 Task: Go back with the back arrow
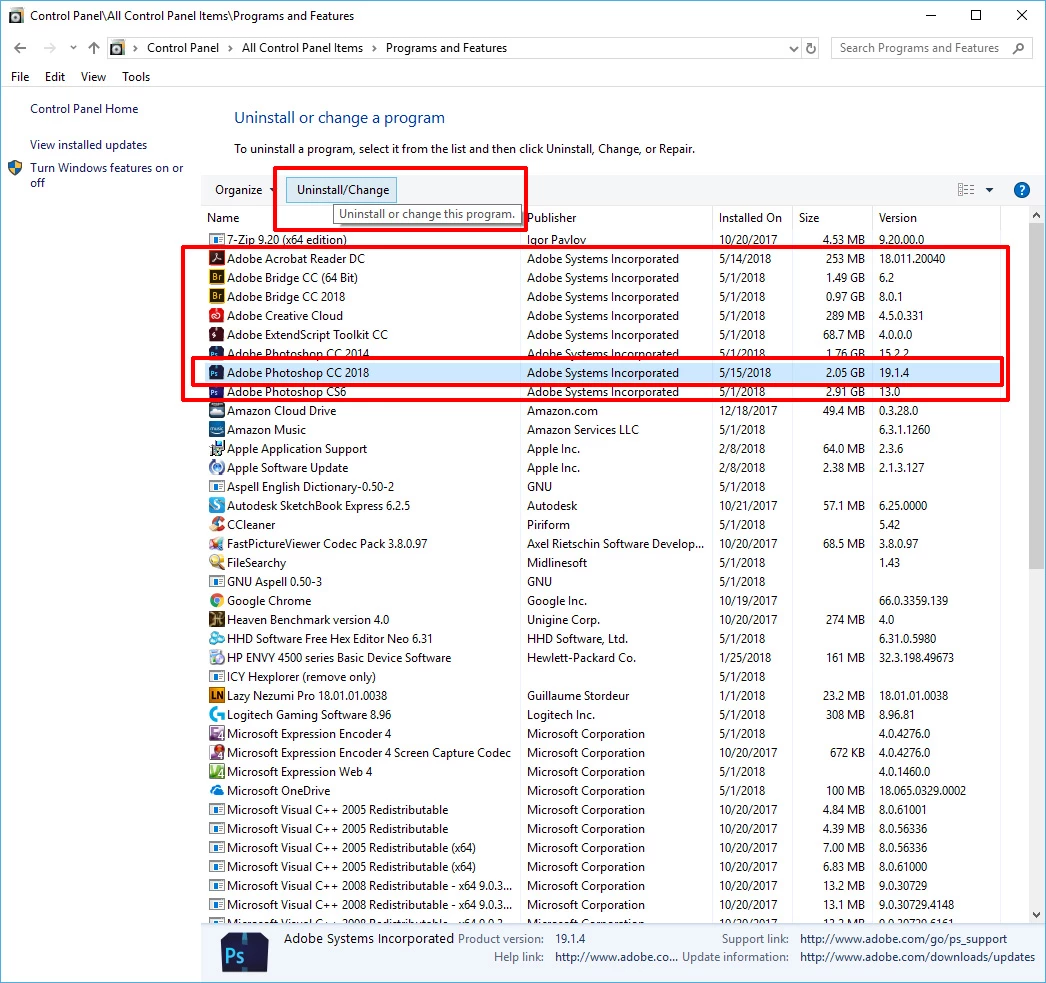(x=20, y=48)
